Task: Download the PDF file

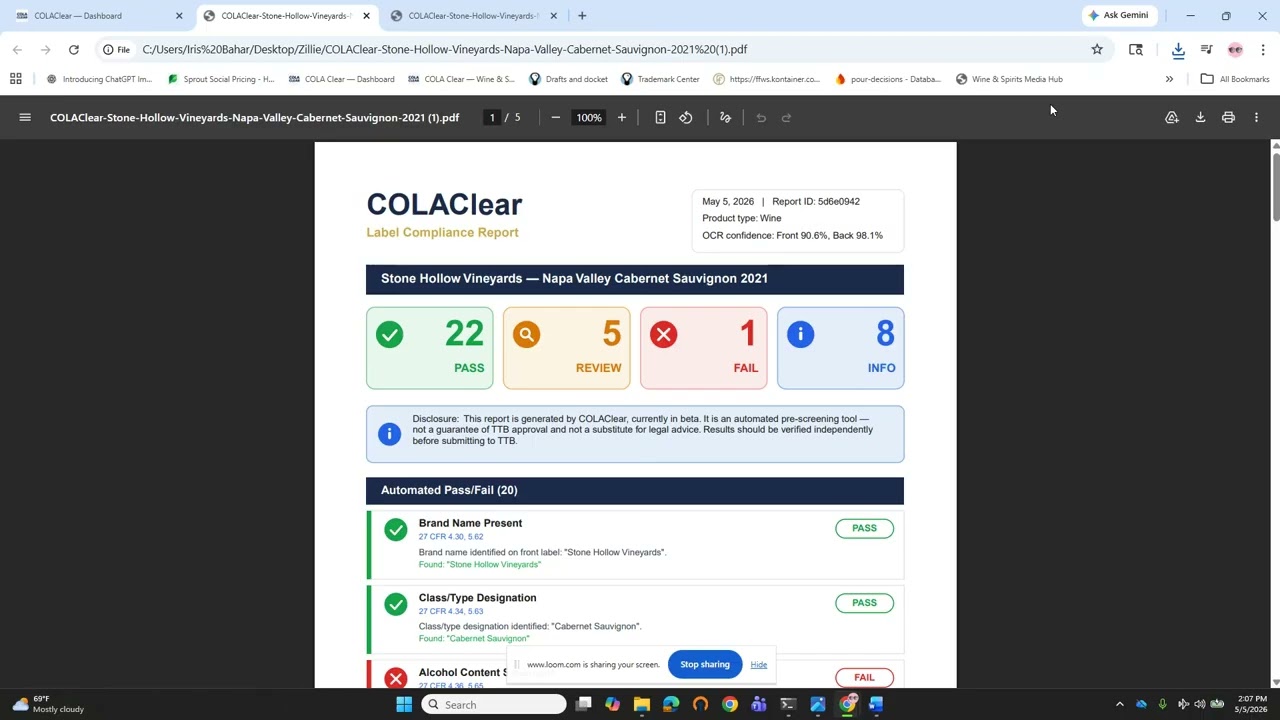Action: pos(1200,118)
